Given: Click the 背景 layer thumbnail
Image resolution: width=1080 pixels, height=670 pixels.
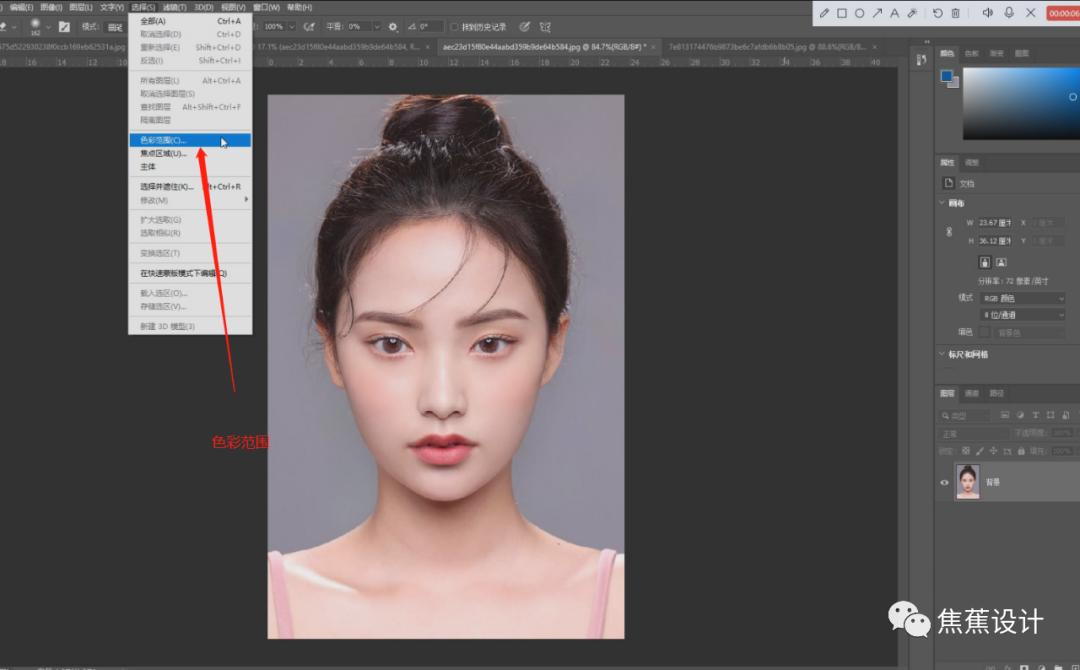Looking at the screenshot, I should point(968,481).
